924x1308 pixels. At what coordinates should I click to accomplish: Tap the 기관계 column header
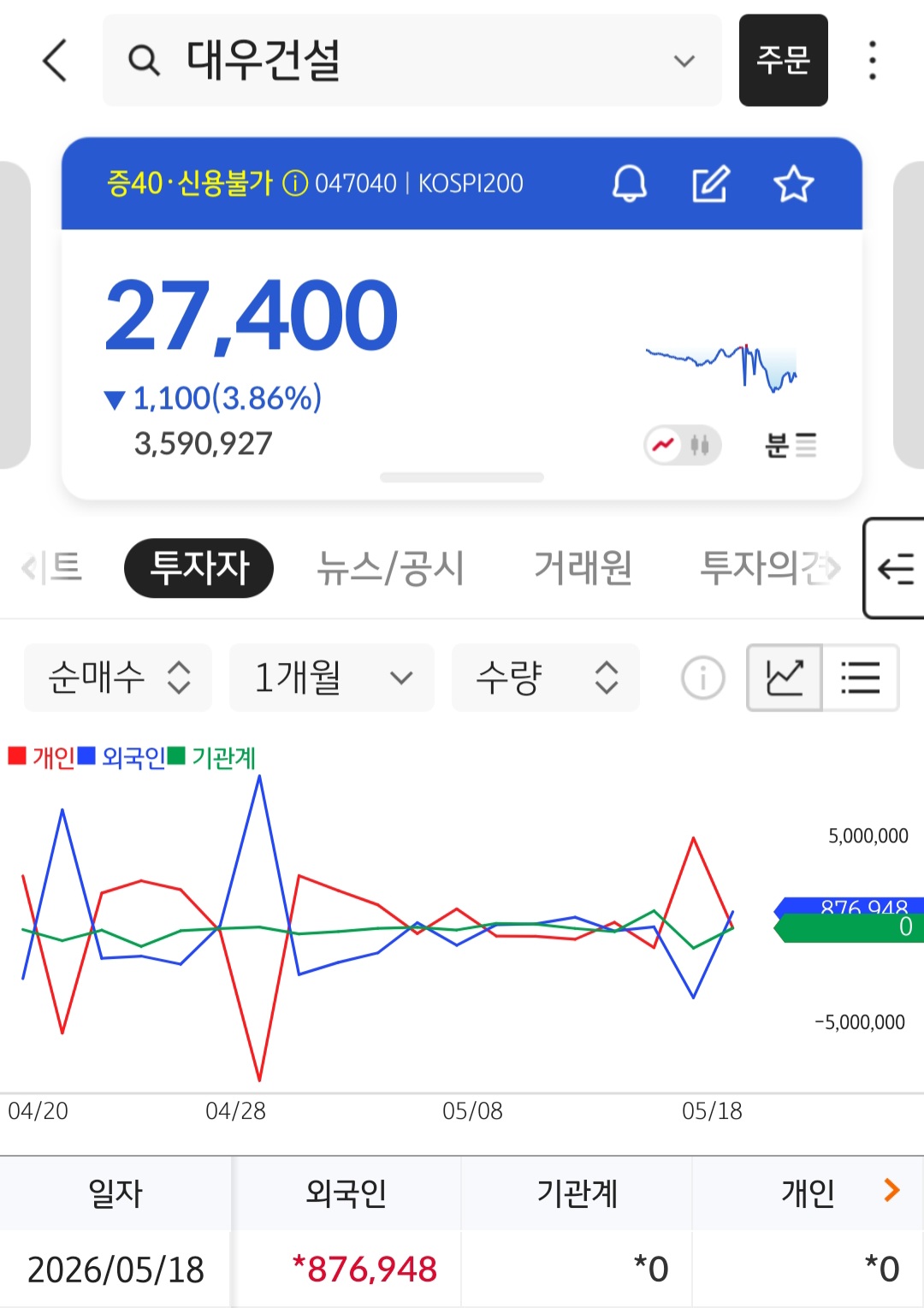[577, 1193]
